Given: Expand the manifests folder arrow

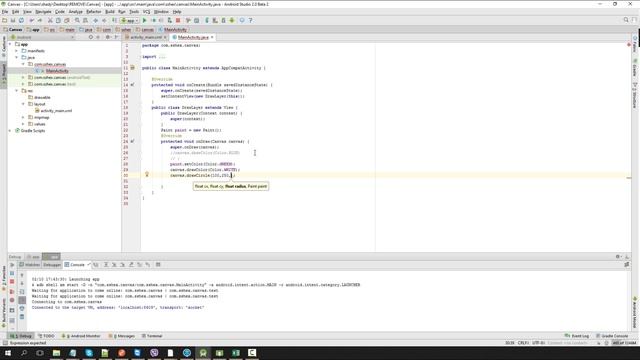Looking at the screenshot, I should click(x=17, y=51).
